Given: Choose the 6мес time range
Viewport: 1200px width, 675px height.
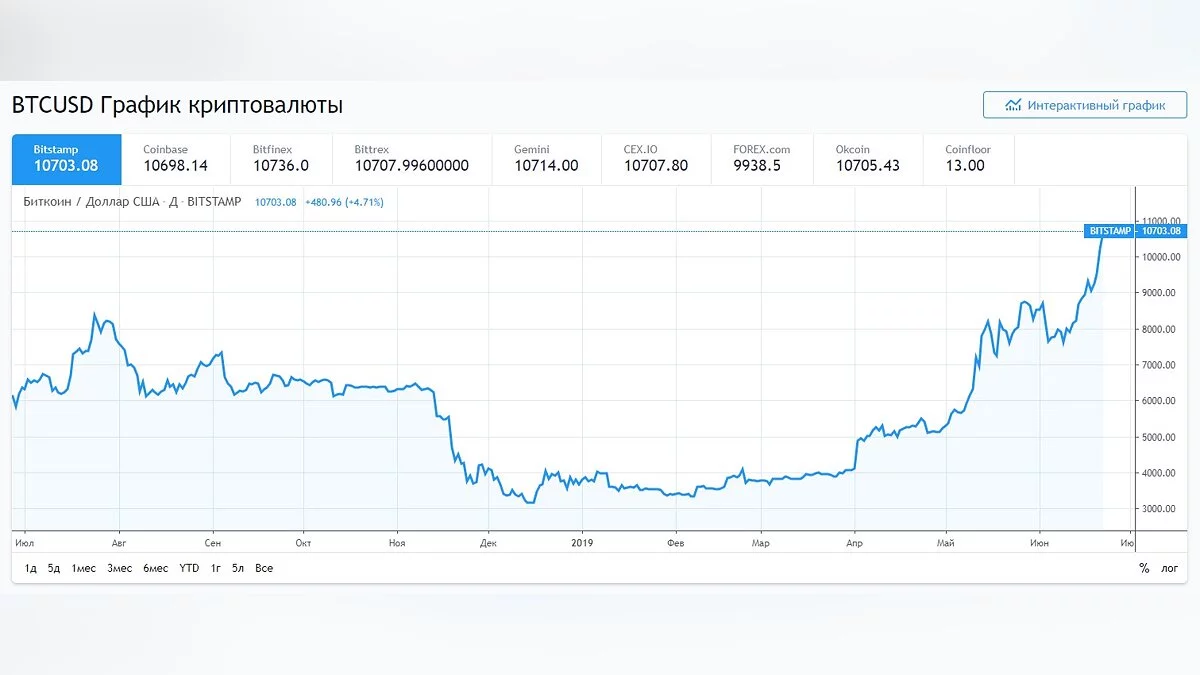Looking at the screenshot, I should coord(155,568).
